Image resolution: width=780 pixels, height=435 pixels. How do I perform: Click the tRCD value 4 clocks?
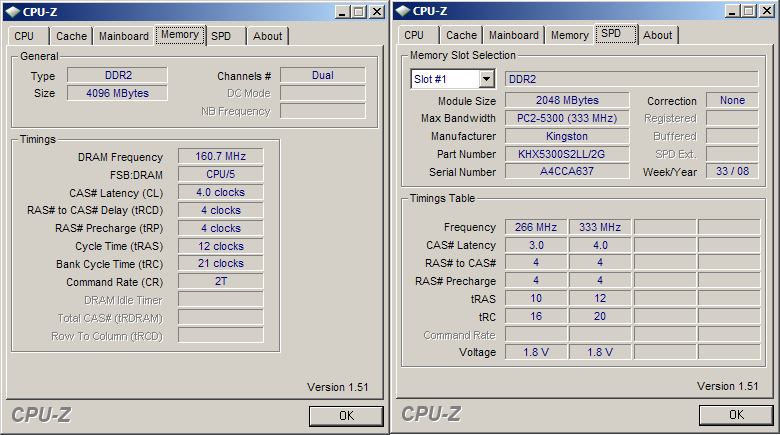pyautogui.click(x=220, y=210)
